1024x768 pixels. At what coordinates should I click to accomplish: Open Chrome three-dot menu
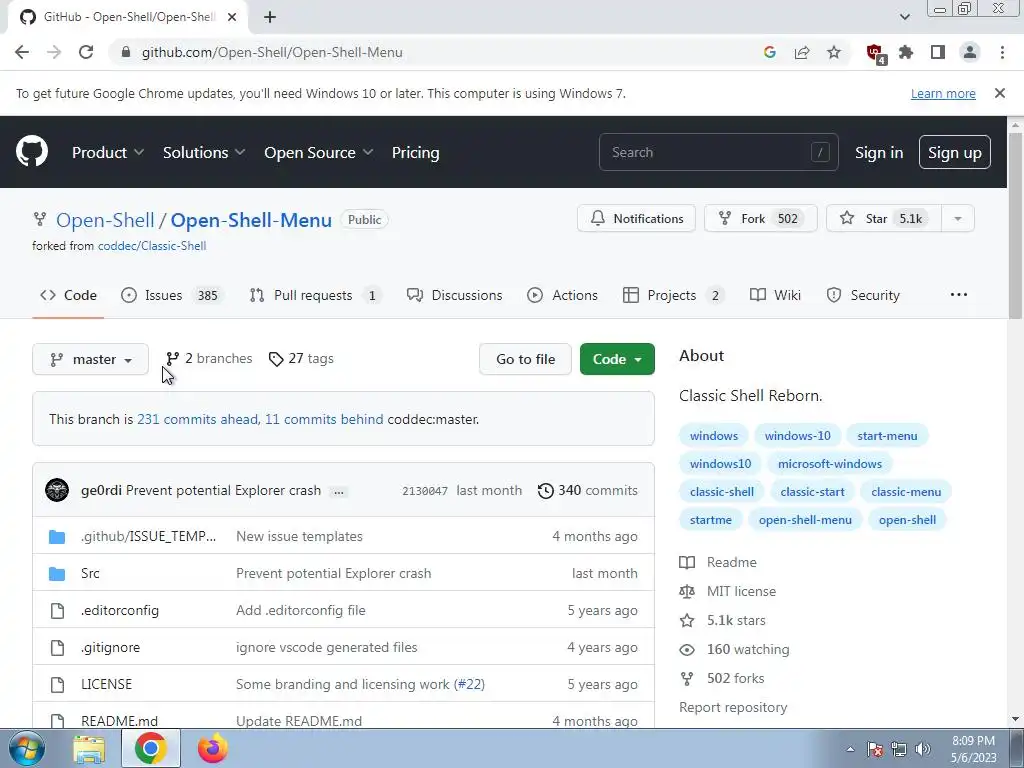click(1002, 52)
